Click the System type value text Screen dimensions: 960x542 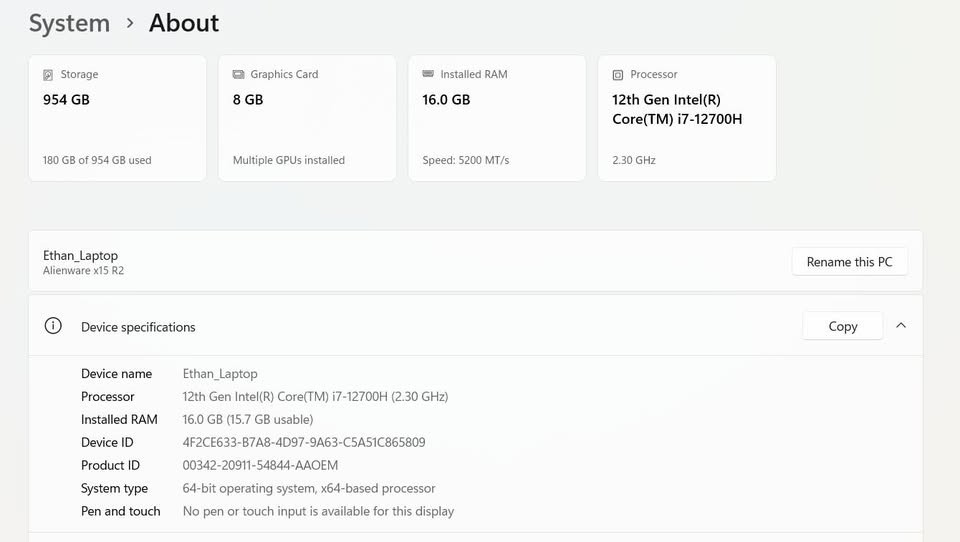pyautogui.click(x=309, y=488)
